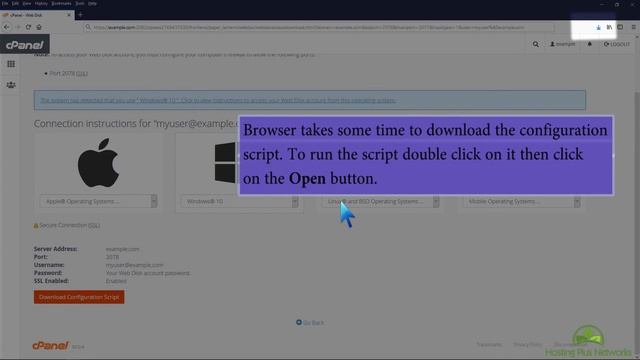Viewport: 640px width, 360px height.
Task: Click Privacy Policy footer link
Action: pos(528,345)
